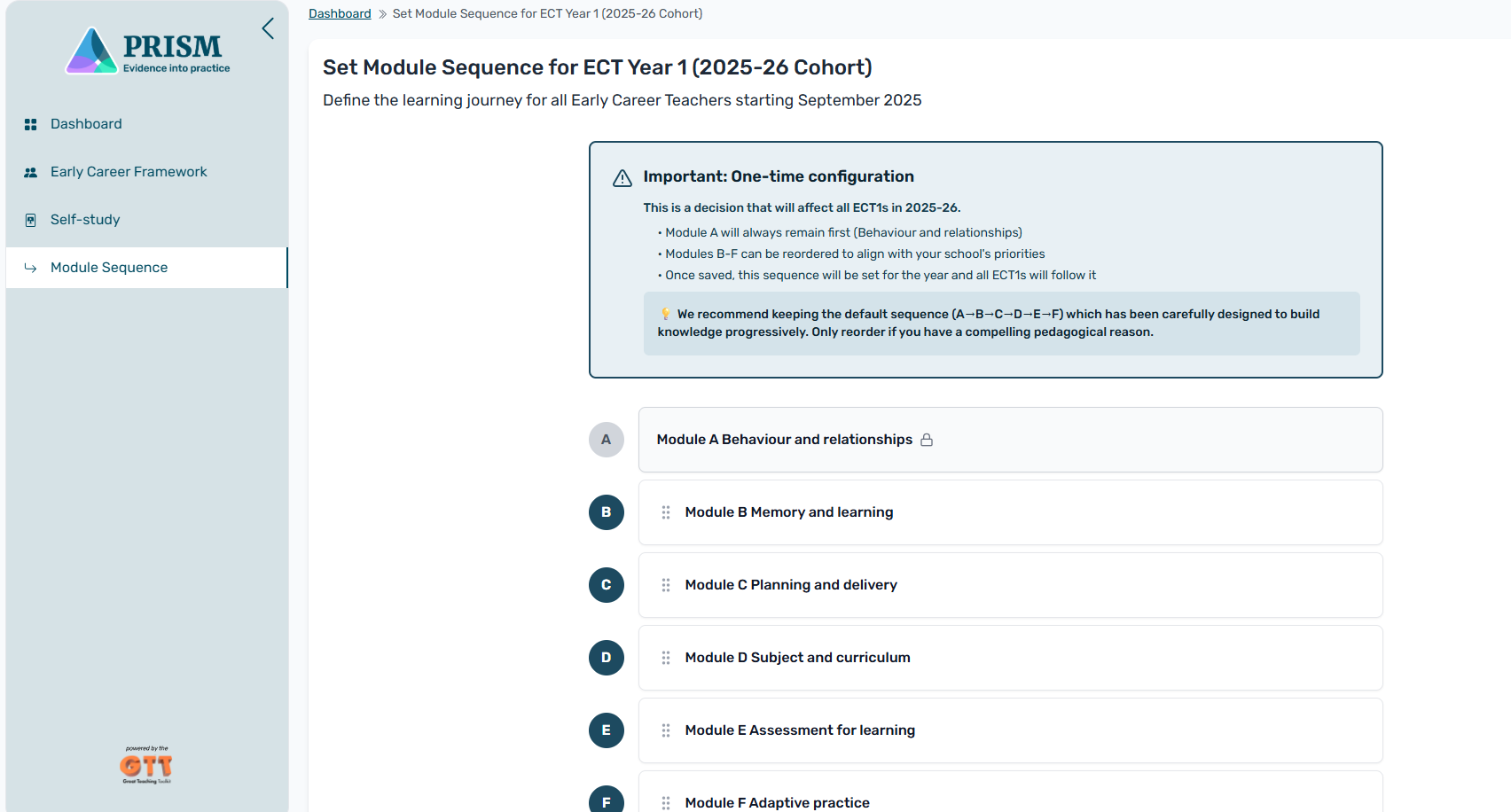Click the drag handle for Module B

(x=666, y=512)
